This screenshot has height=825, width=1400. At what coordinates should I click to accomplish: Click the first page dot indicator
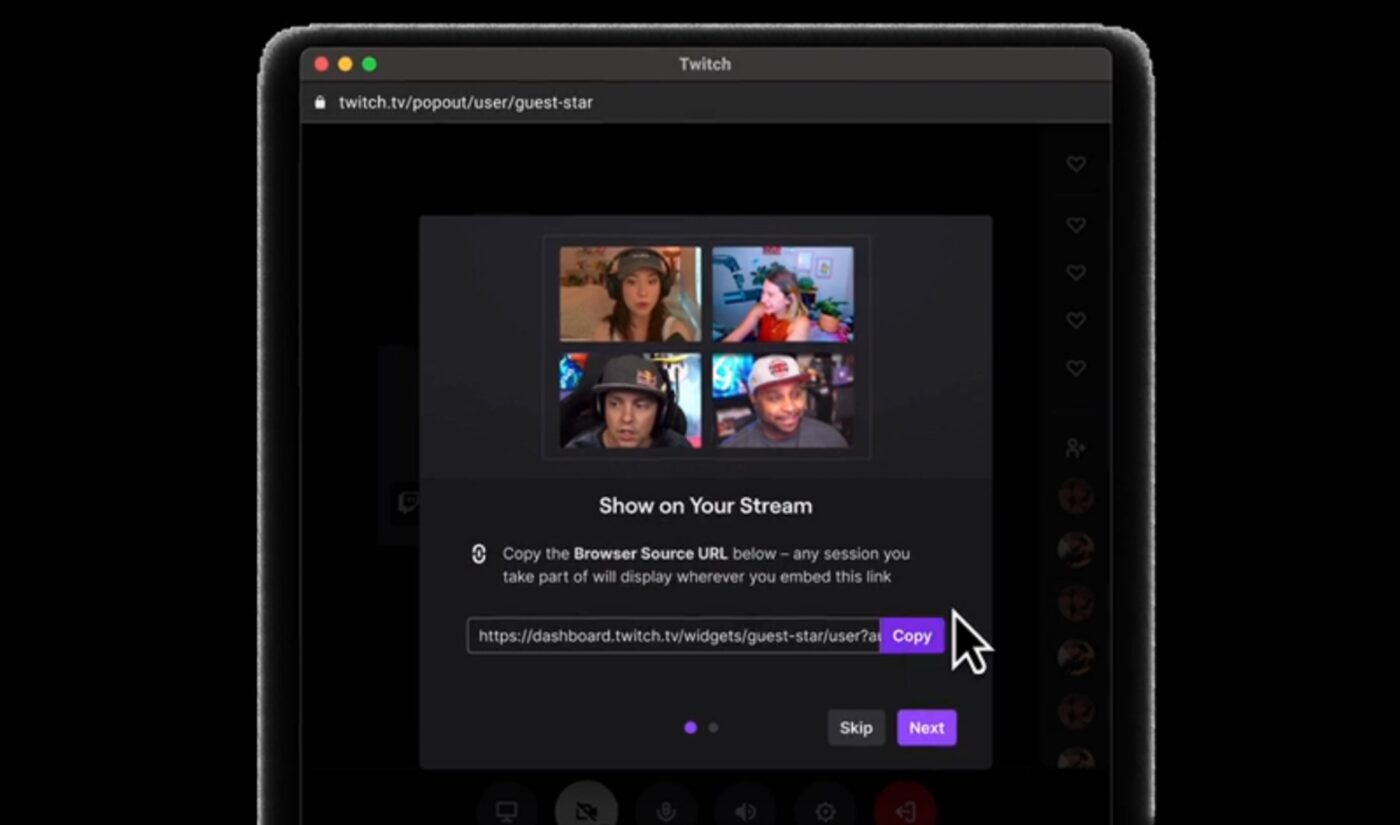[692, 727]
